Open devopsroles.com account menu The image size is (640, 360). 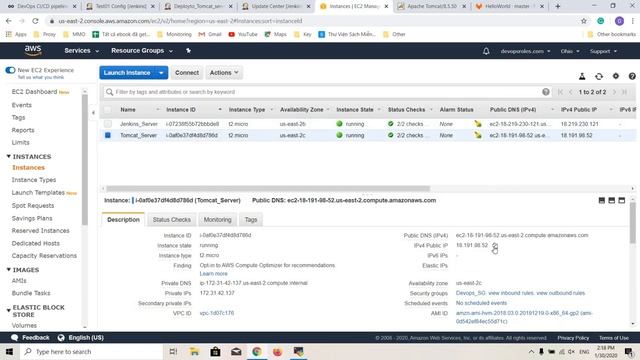pyautogui.click(x=525, y=51)
